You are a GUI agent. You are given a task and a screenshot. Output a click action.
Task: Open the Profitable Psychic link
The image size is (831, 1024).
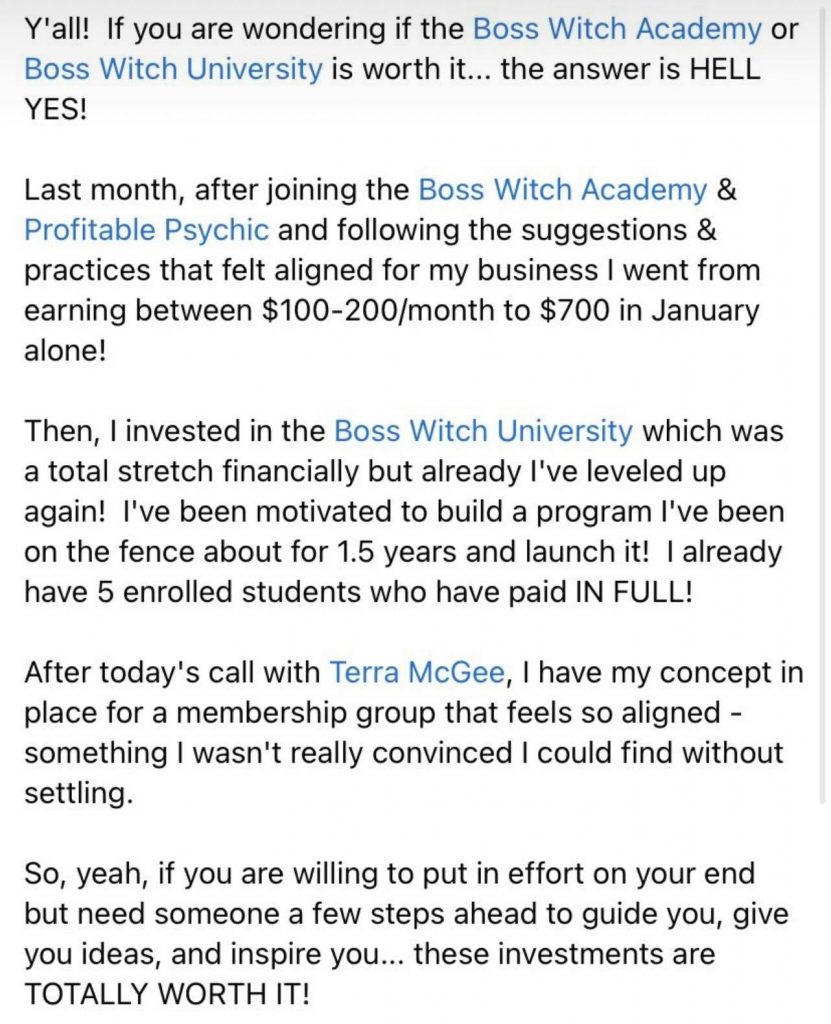pos(146,230)
